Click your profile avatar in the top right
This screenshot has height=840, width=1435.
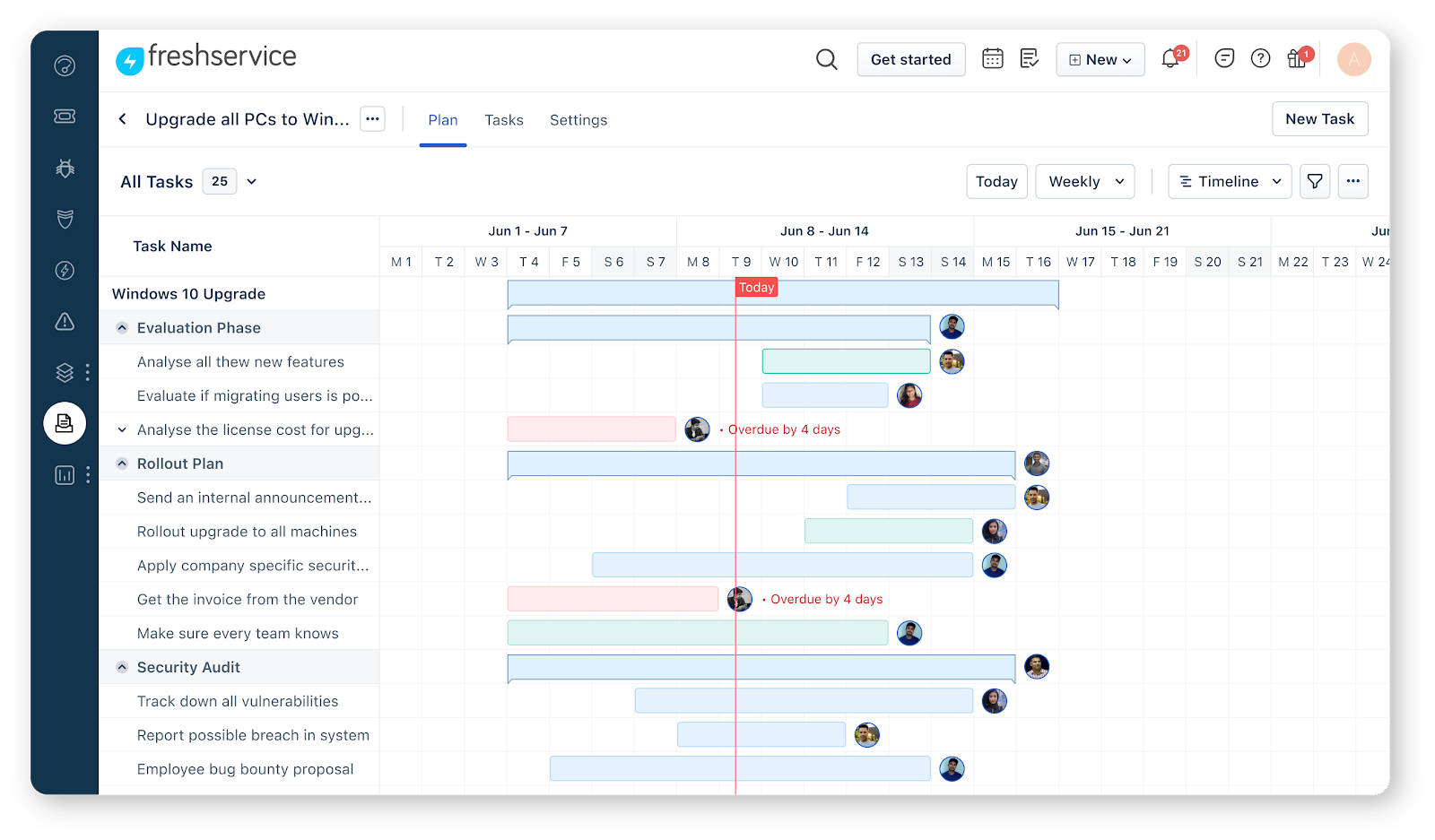pos(1353,59)
